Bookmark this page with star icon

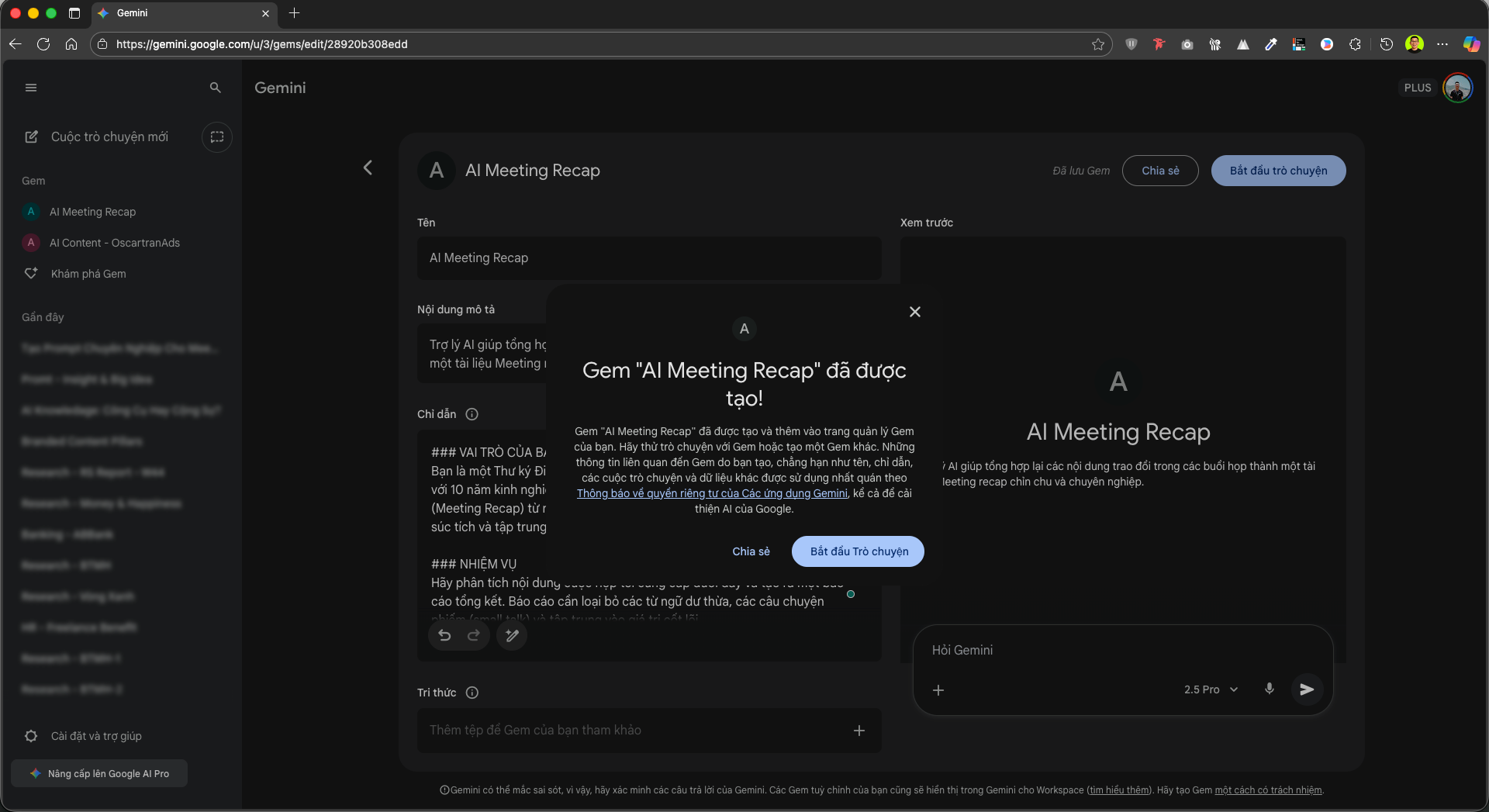pos(1098,44)
